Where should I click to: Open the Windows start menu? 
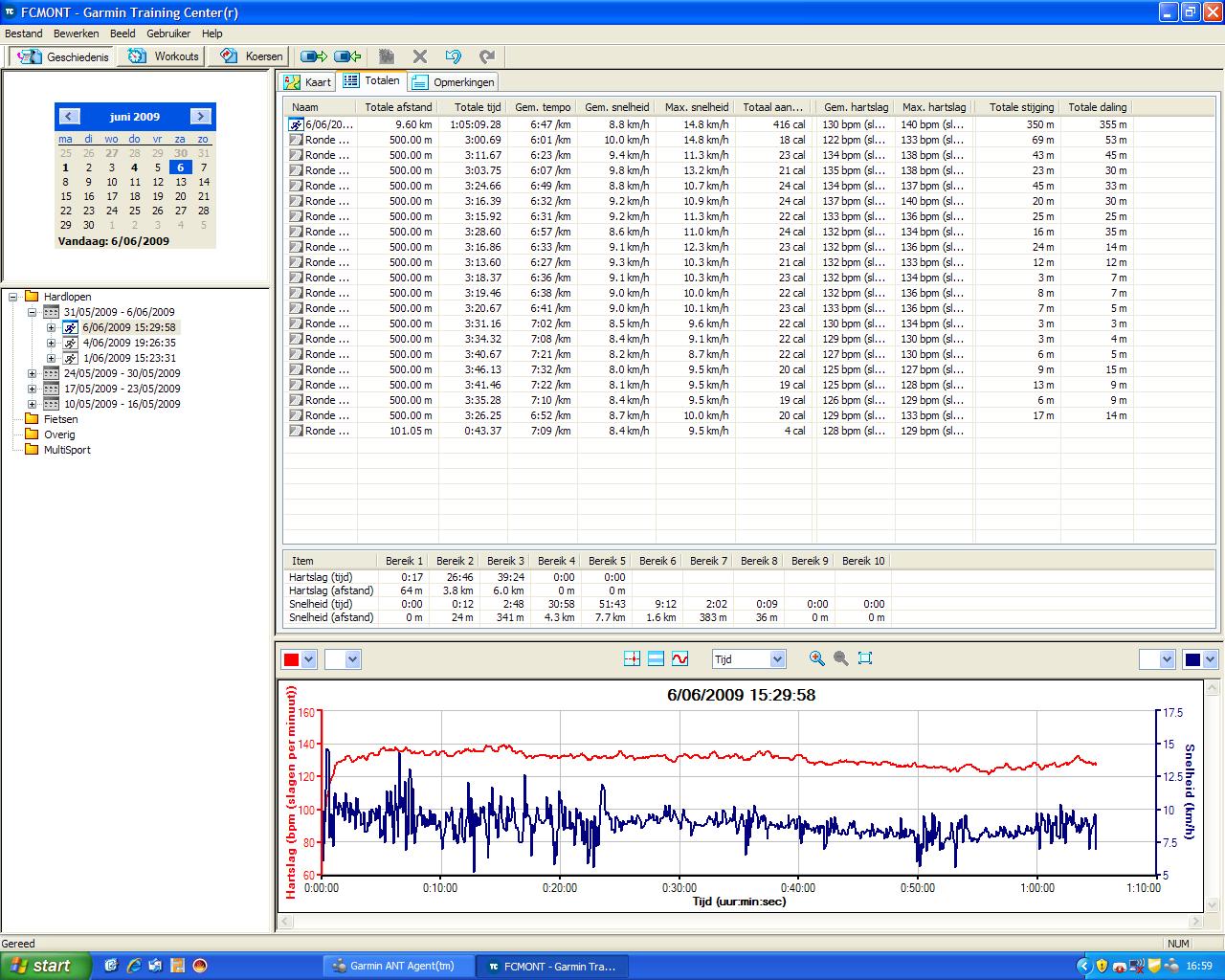pos(46,966)
